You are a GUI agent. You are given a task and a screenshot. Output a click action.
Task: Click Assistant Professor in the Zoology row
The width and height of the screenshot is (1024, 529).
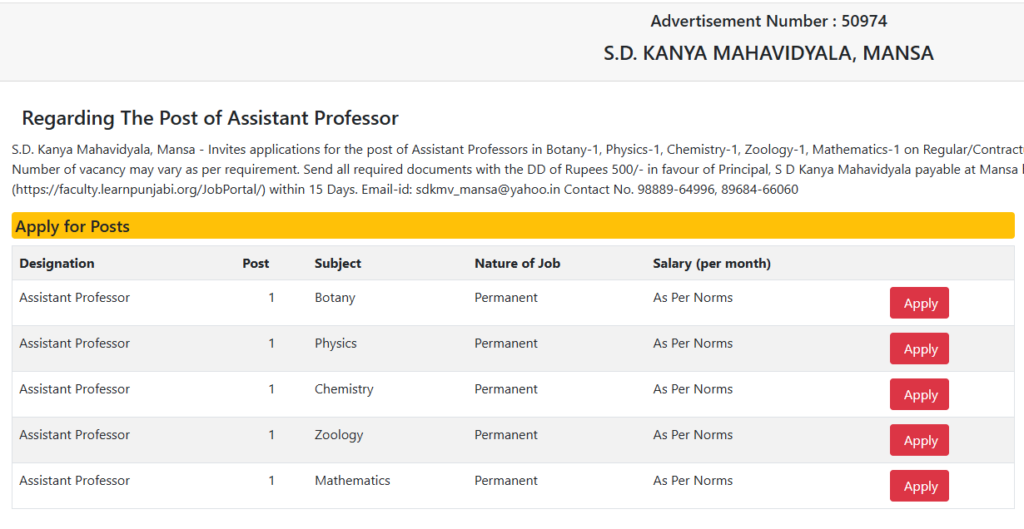(x=74, y=435)
